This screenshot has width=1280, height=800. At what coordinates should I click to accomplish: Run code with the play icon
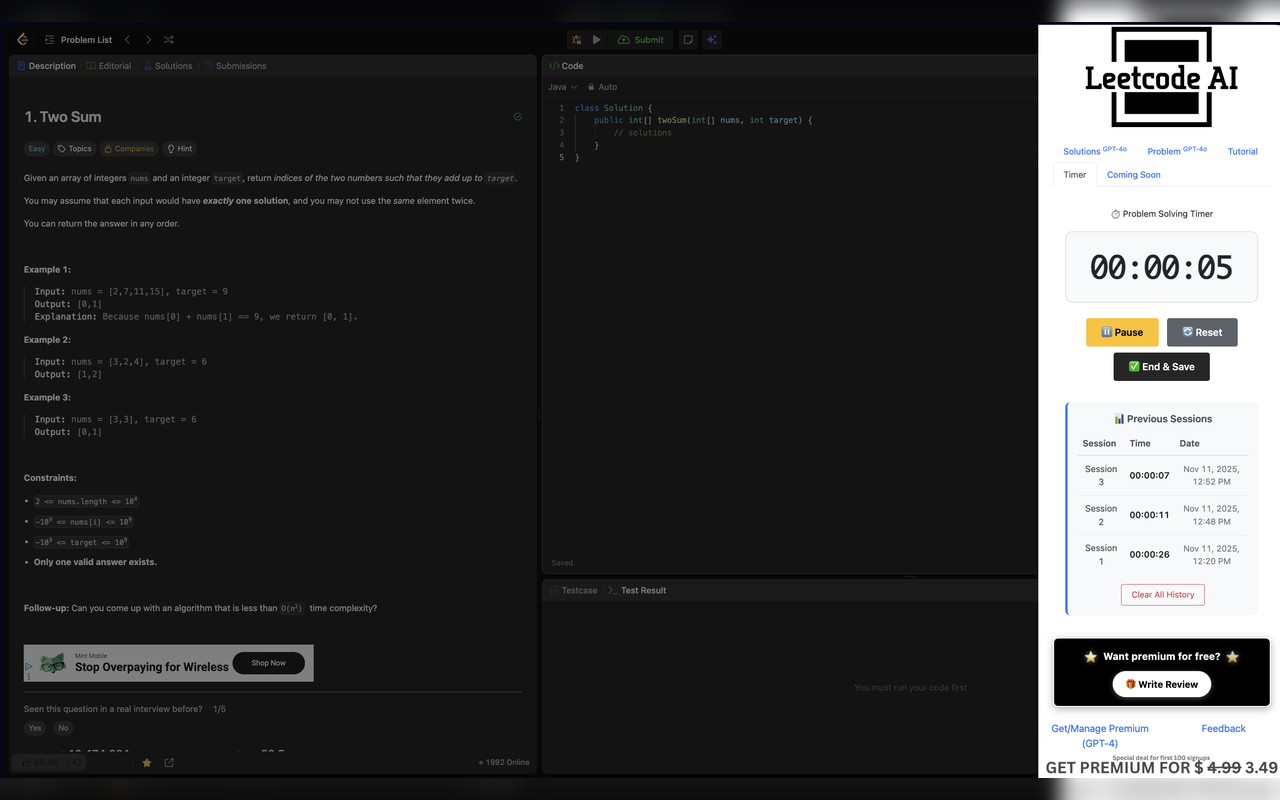point(597,40)
